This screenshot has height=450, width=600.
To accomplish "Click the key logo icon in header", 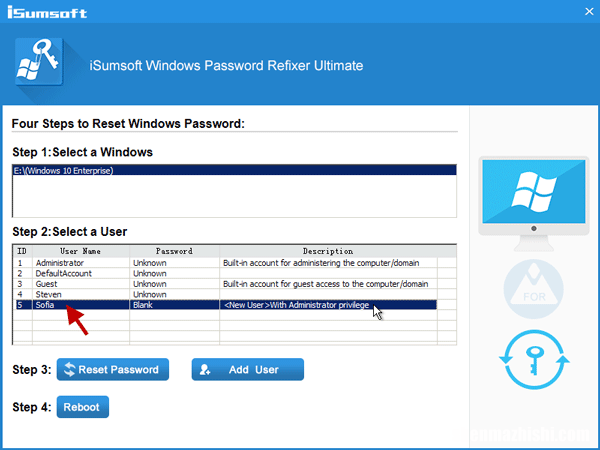I will [39, 61].
